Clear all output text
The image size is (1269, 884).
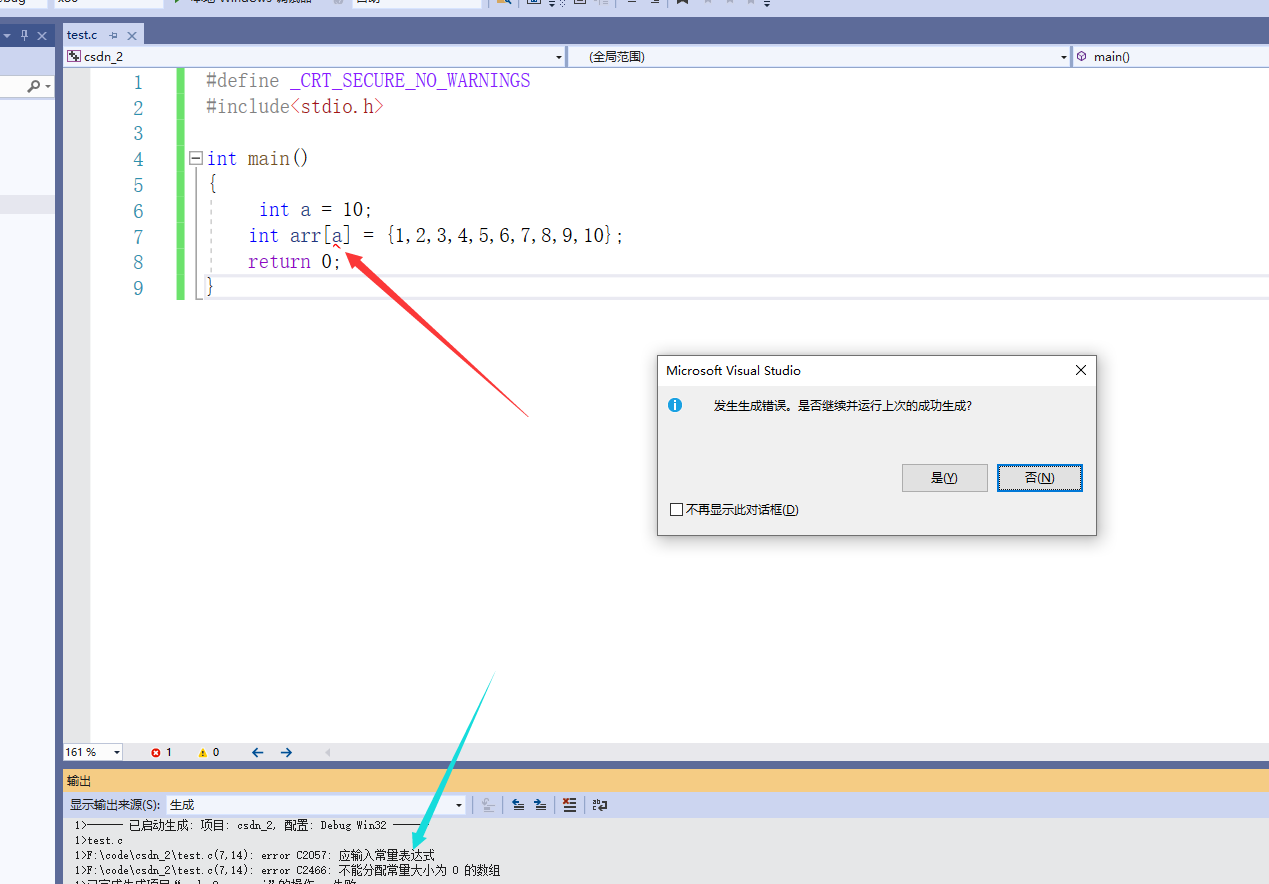tap(569, 805)
